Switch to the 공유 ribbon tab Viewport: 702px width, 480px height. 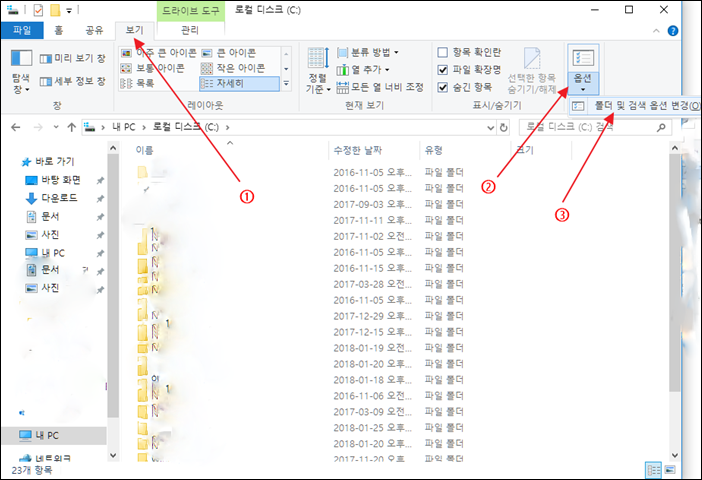94,30
